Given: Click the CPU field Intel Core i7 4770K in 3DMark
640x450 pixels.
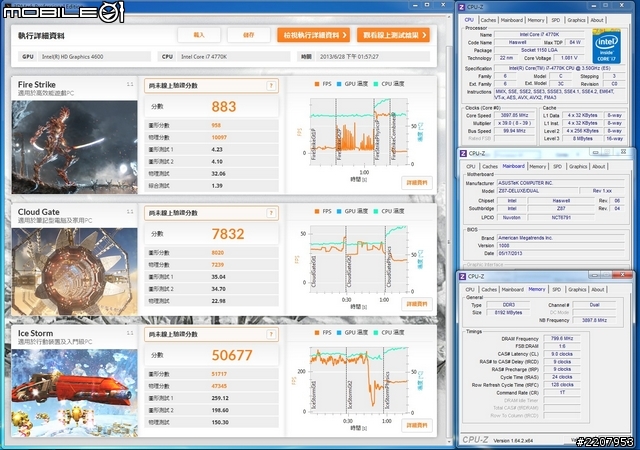Looking at the screenshot, I should pos(234,57).
